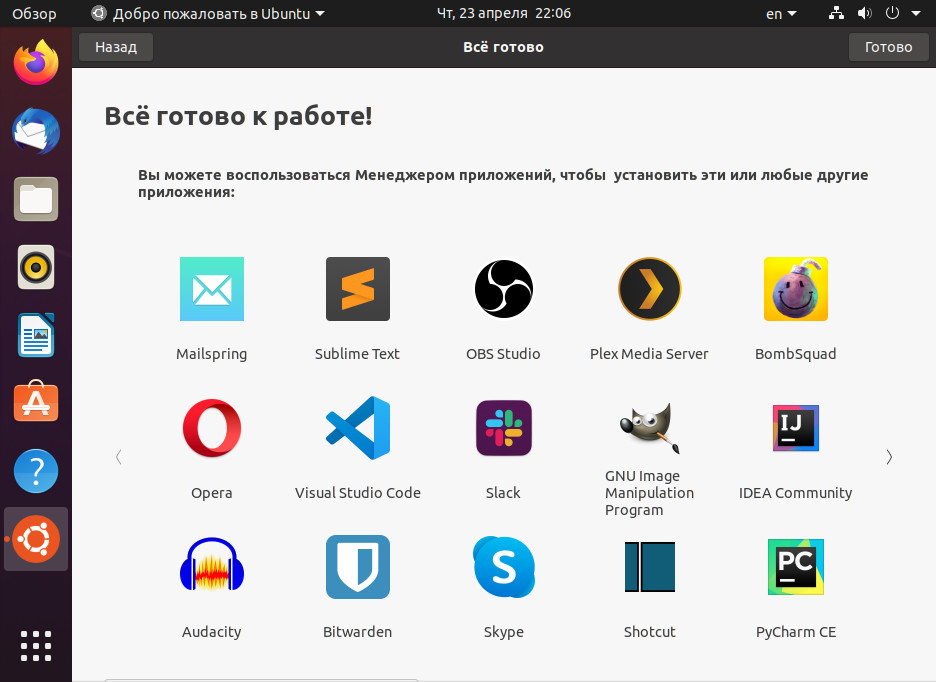
Task: Select the IDEA Community icon
Action: click(796, 428)
